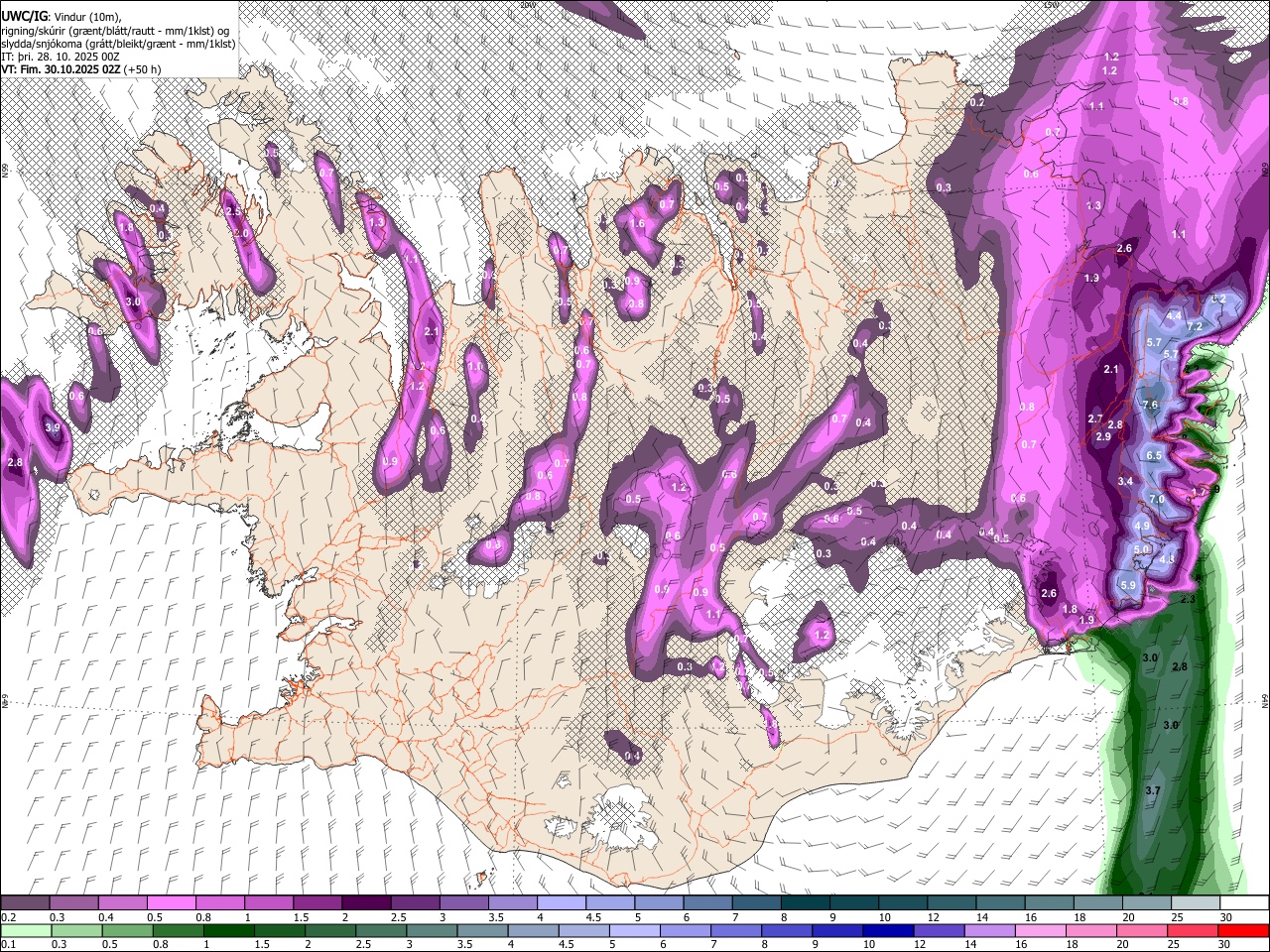Click the 1.6 value in the northern area
Viewport: 1270px width, 952px height.
coord(637,224)
